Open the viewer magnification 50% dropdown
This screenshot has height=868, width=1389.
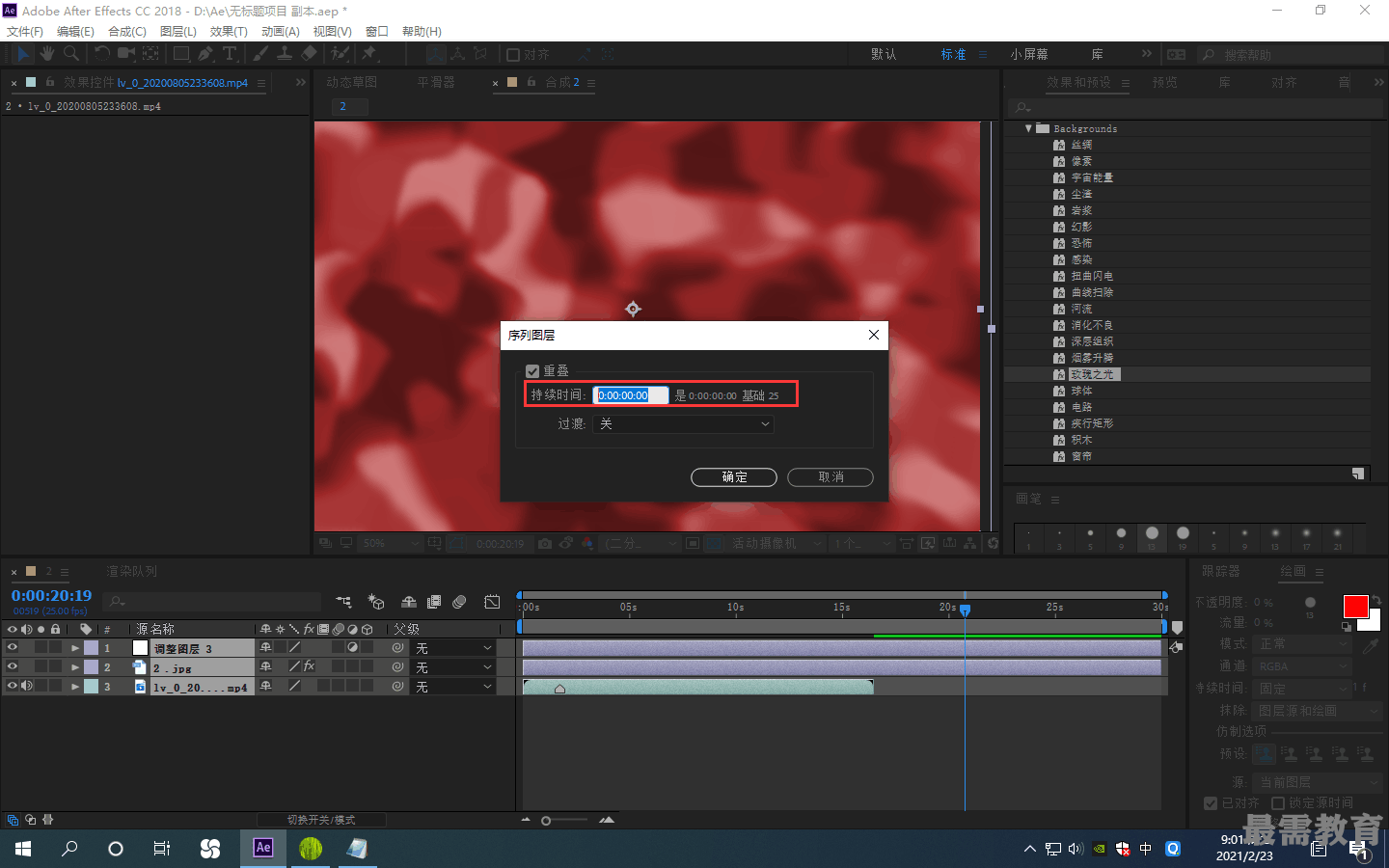(391, 544)
